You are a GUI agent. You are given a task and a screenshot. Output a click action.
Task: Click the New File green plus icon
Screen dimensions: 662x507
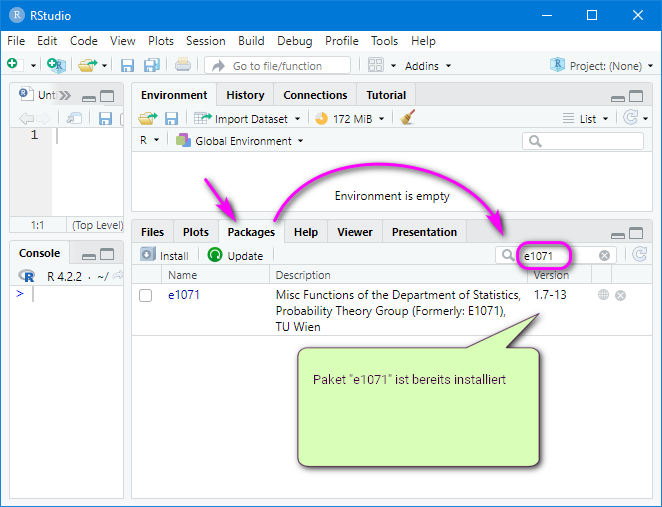(x=12, y=65)
